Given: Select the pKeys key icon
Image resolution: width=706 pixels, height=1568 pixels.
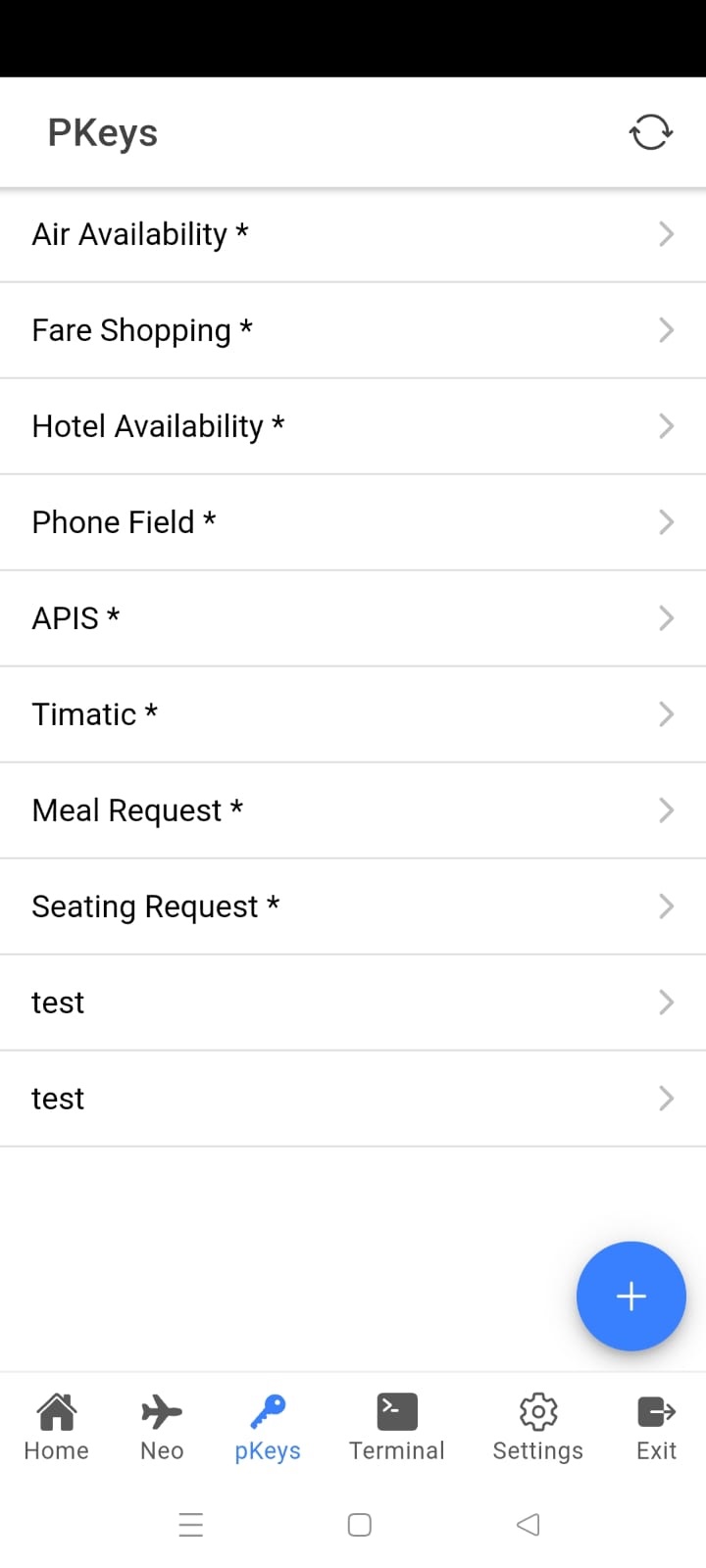Looking at the screenshot, I should [x=267, y=1412].
